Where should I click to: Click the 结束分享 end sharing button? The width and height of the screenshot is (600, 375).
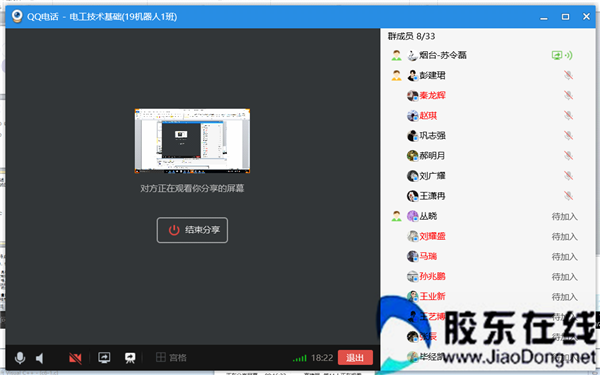point(192,230)
